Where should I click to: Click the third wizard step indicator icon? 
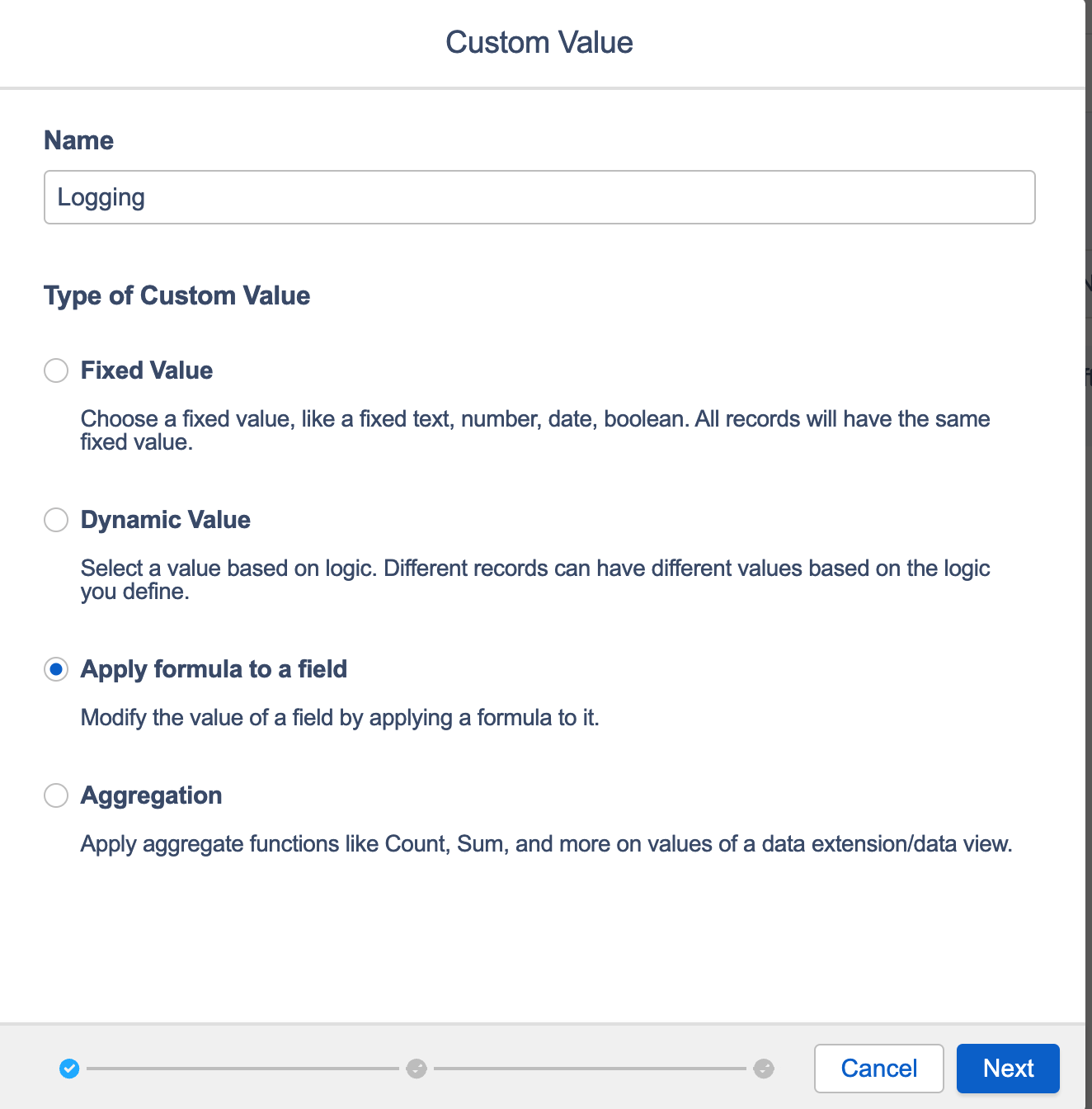pos(764,1069)
